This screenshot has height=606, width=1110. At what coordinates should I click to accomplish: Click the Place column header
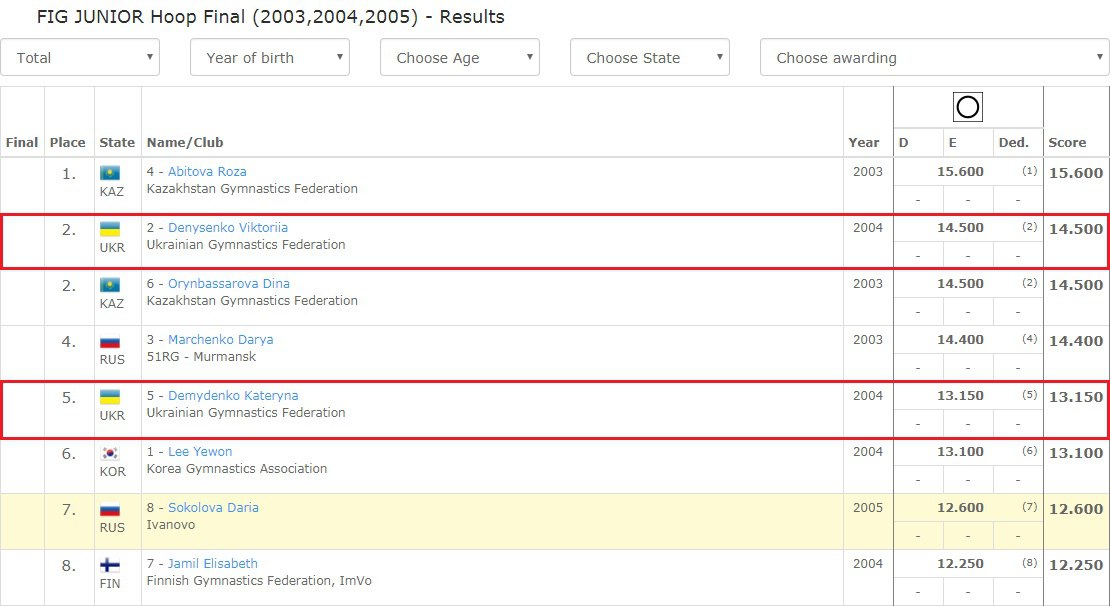68,143
